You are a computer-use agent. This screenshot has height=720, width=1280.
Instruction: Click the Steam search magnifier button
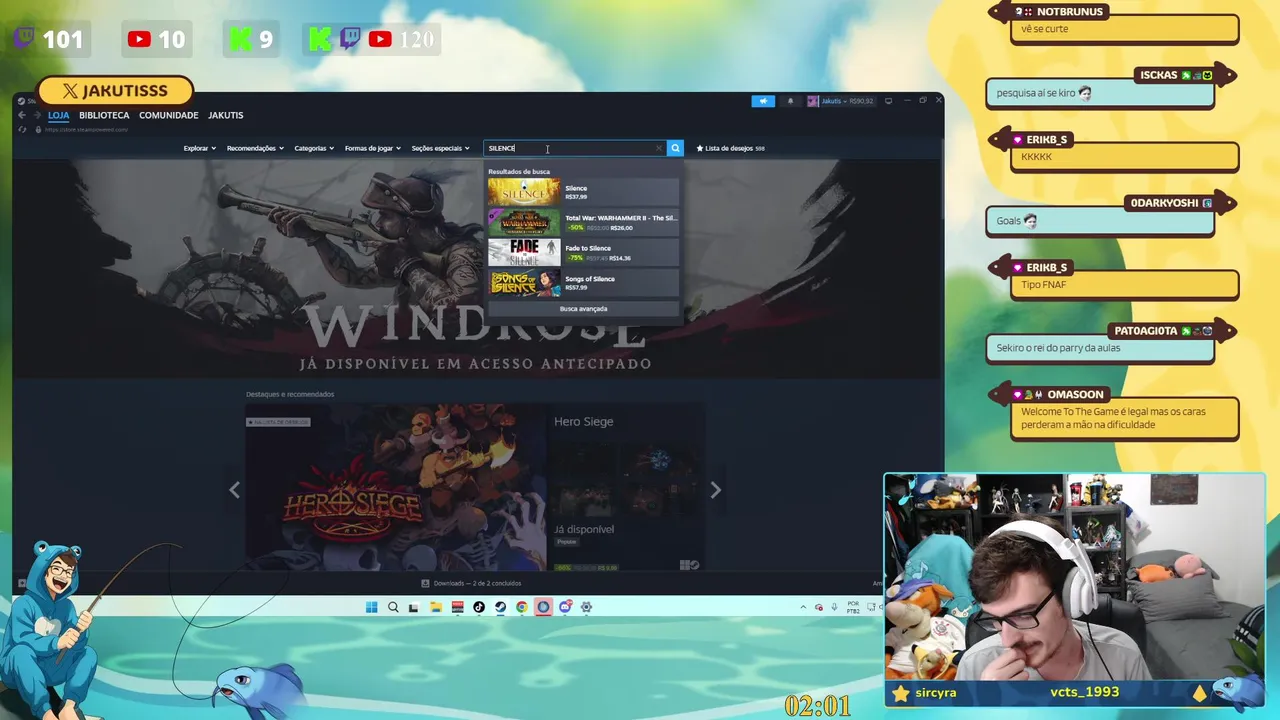point(675,148)
